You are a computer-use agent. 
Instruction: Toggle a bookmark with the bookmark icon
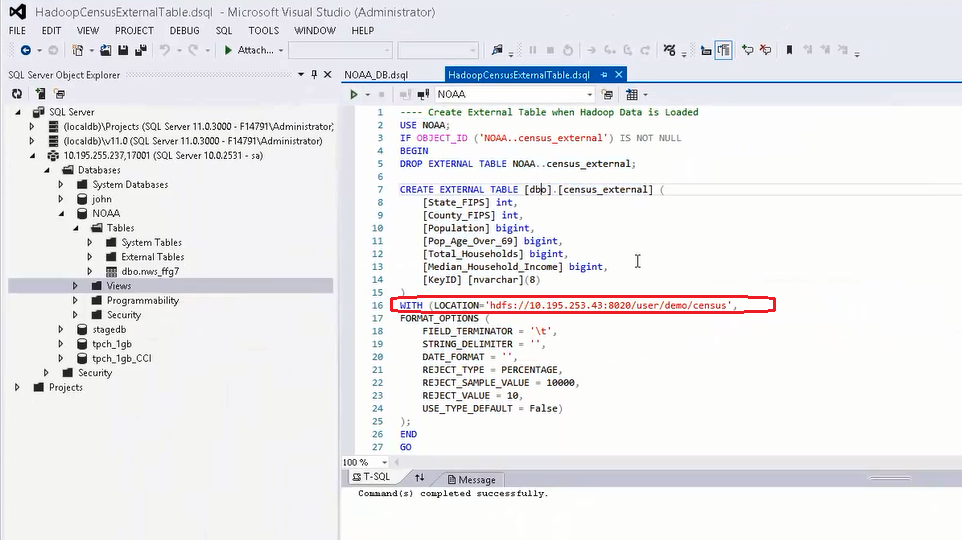[790, 50]
